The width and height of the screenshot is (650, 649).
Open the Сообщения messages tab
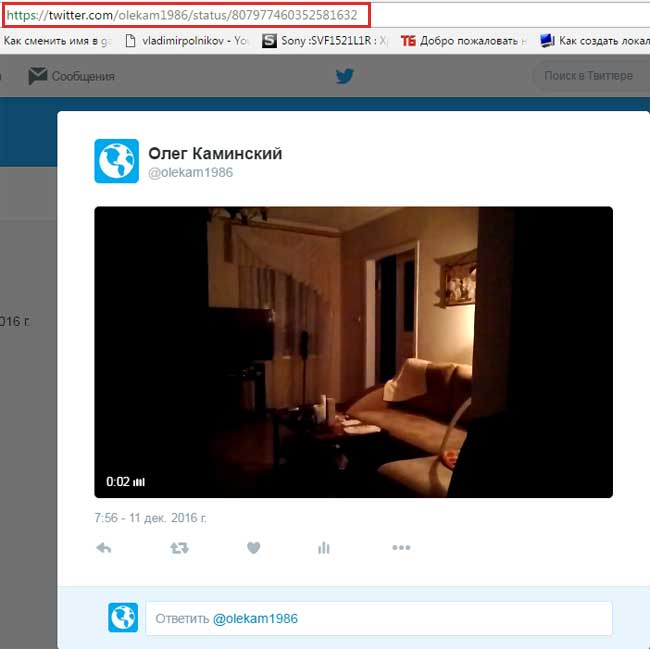click(x=82, y=76)
